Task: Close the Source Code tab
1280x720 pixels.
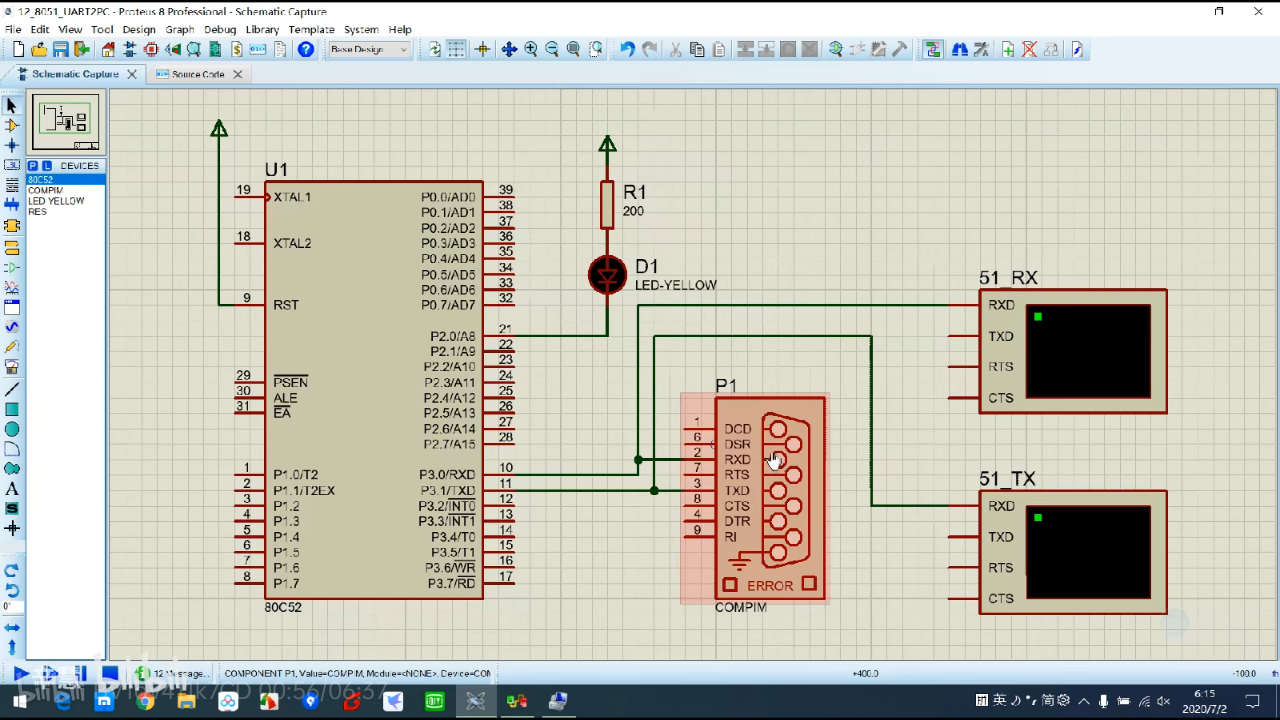Action: (238, 74)
